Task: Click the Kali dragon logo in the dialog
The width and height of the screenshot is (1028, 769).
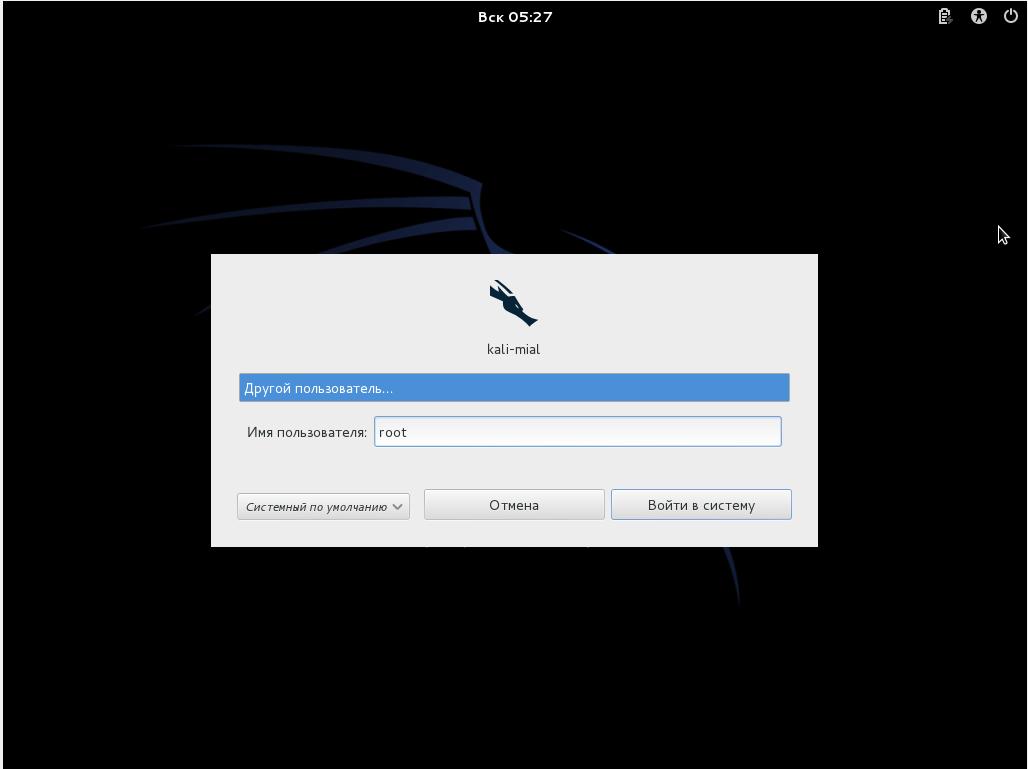Action: click(x=513, y=303)
